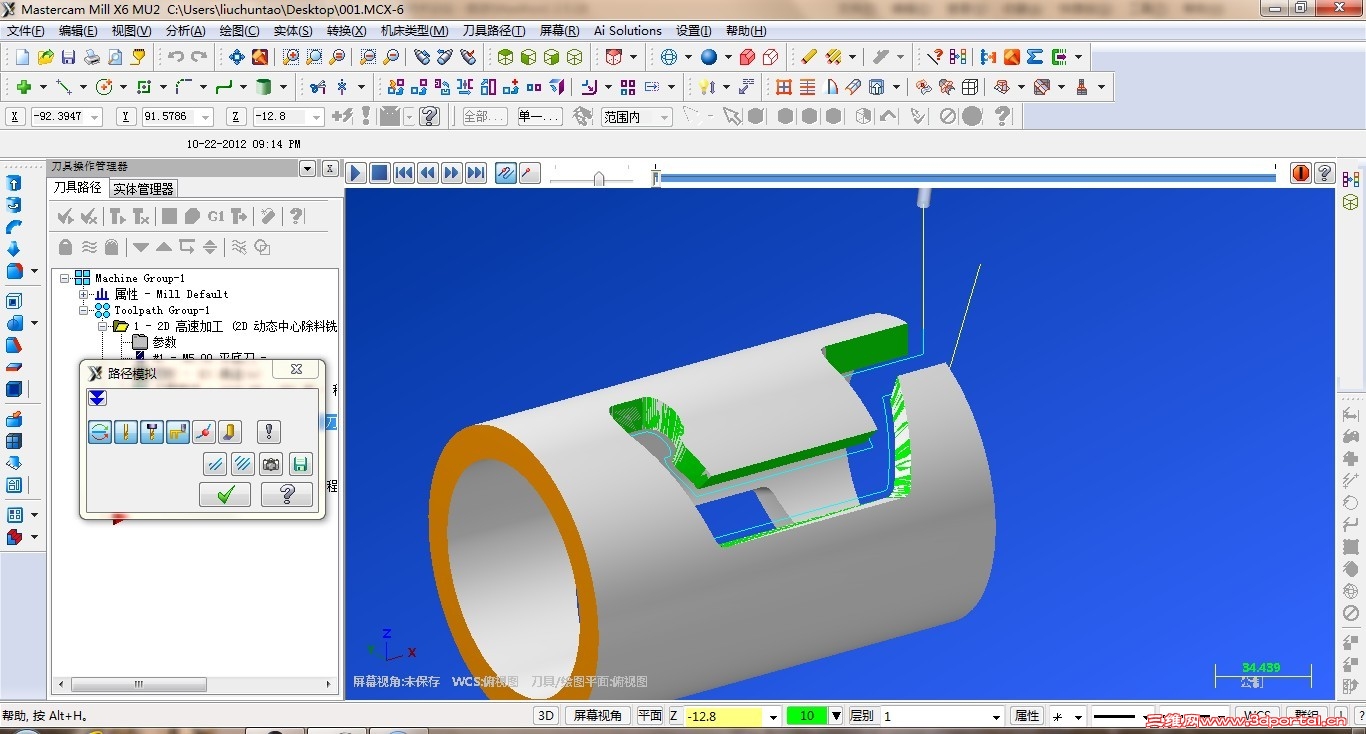Image resolution: width=1366 pixels, height=734 pixels.
Task: Click the green color swatch labeled 10
Action: [807, 716]
